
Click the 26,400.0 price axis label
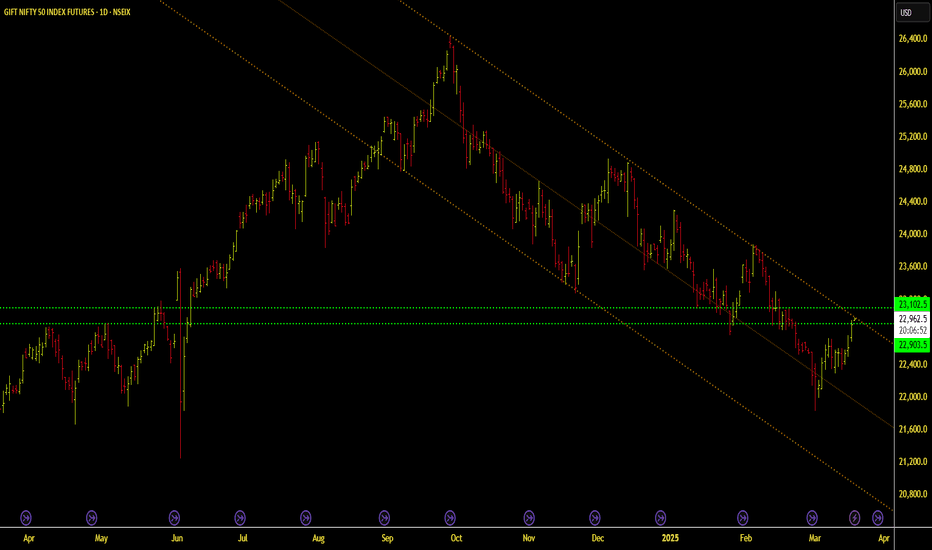click(x=912, y=39)
